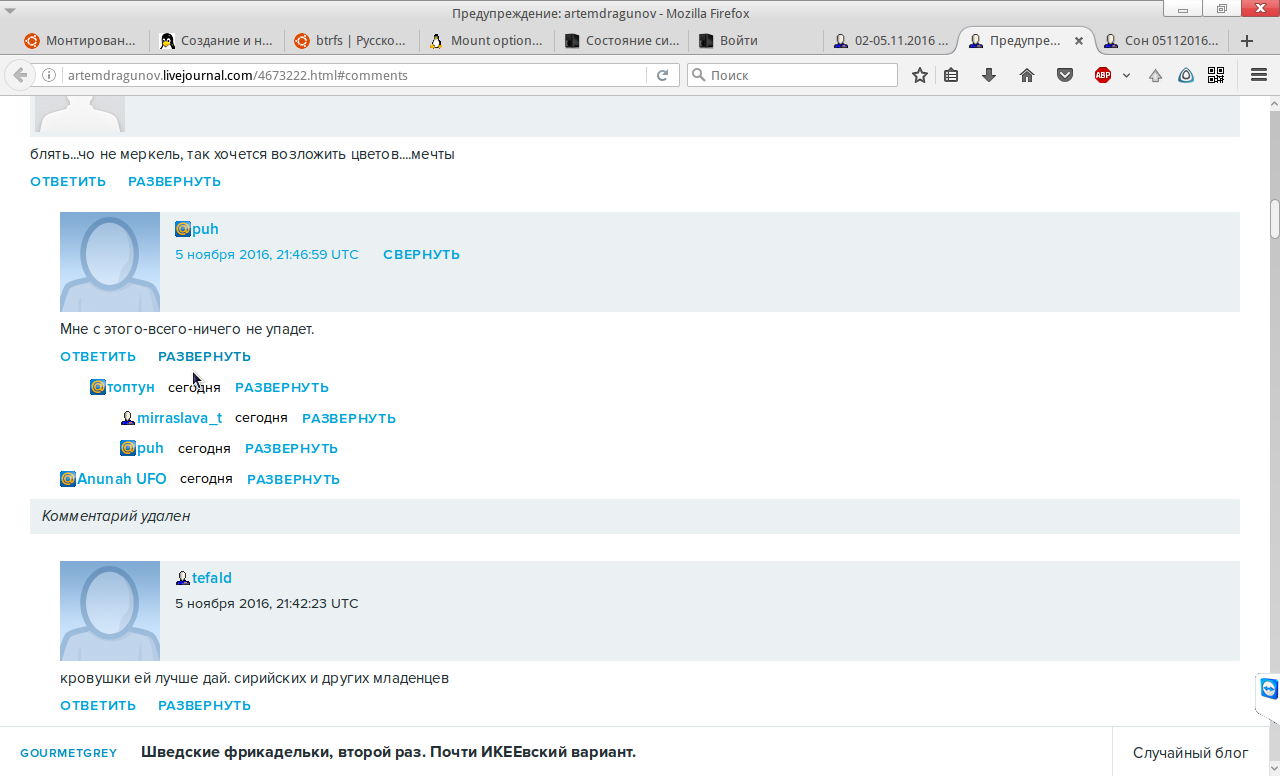
Task: Open Anunah UFO's journal via username
Action: pyautogui.click(x=122, y=479)
